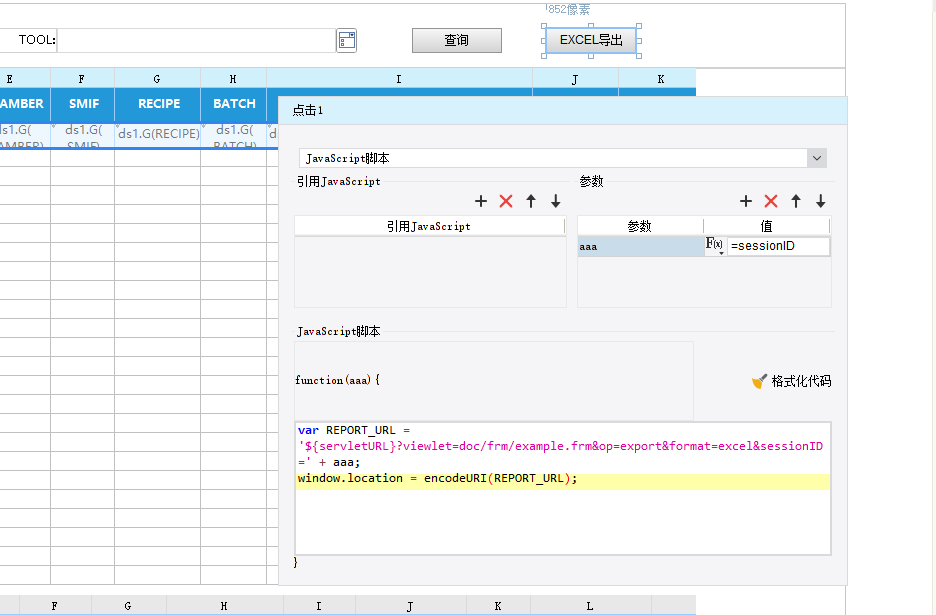Move the parameter up in list
Screen dimensions: 936x615
tap(796, 201)
